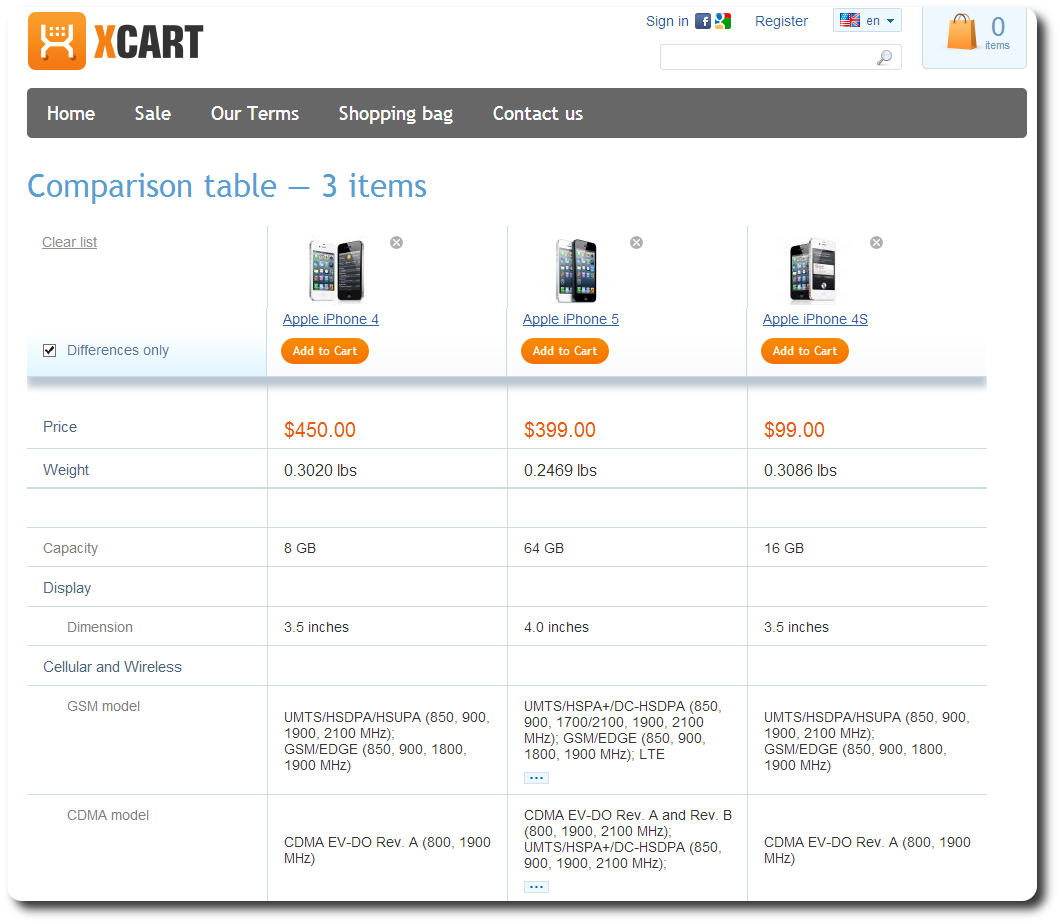Click the search magnifier icon
Viewport: 1060px width, 924px height.
click(884, 57)
